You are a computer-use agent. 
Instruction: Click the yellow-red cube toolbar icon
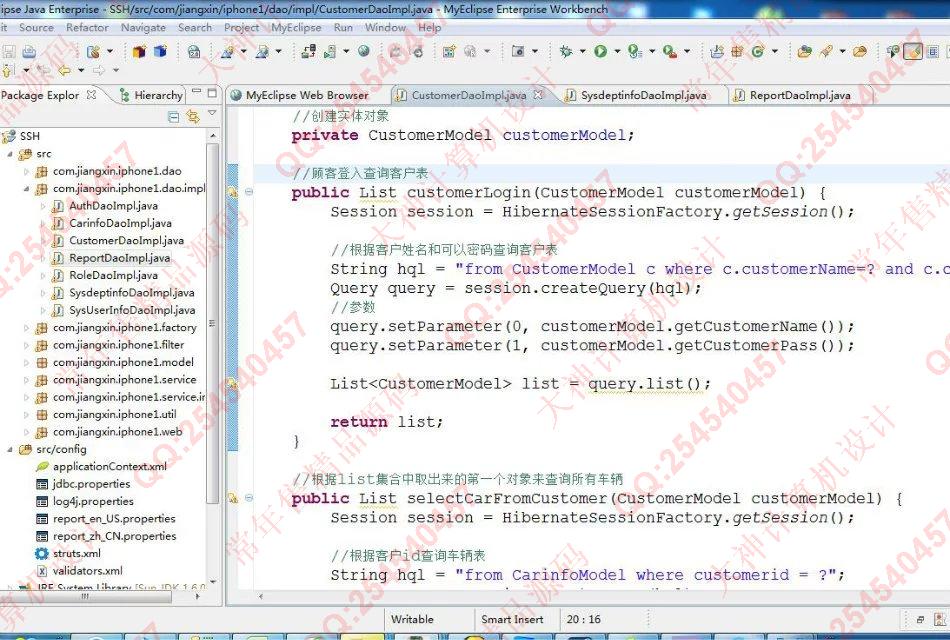[x=139, y=52]
